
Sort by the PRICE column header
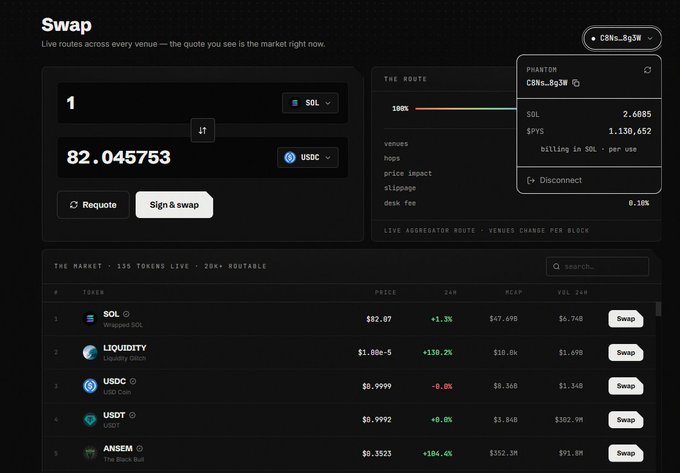pyautogui.click(x=385, y=292)
